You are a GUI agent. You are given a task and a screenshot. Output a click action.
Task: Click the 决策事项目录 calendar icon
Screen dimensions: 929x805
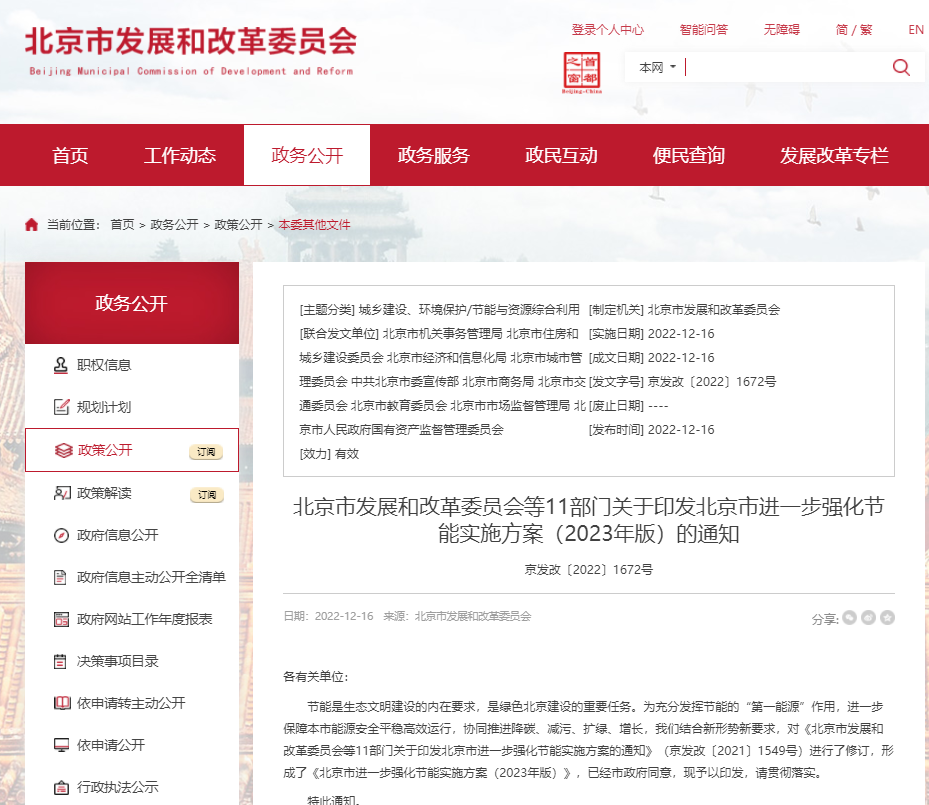tap(60, 661)
